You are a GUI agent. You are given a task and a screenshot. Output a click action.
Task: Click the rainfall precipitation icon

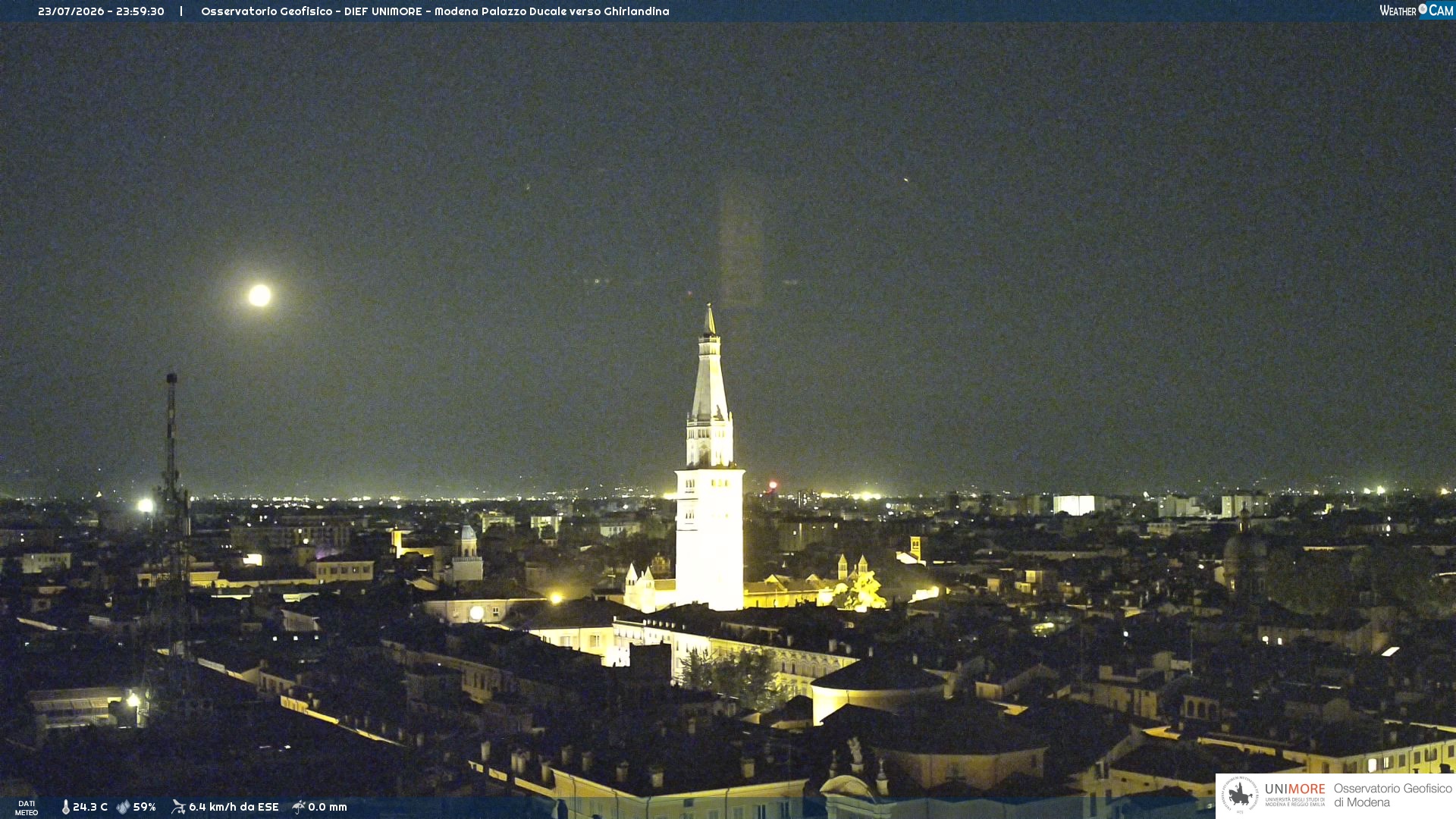point(299,807)
